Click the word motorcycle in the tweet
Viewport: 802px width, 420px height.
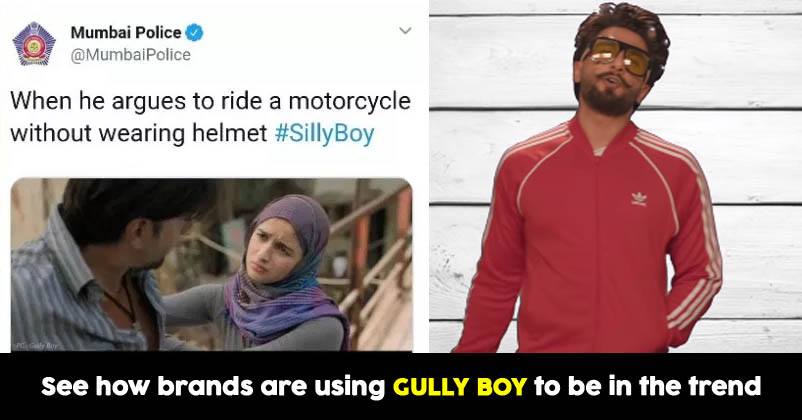click(349, 101)
